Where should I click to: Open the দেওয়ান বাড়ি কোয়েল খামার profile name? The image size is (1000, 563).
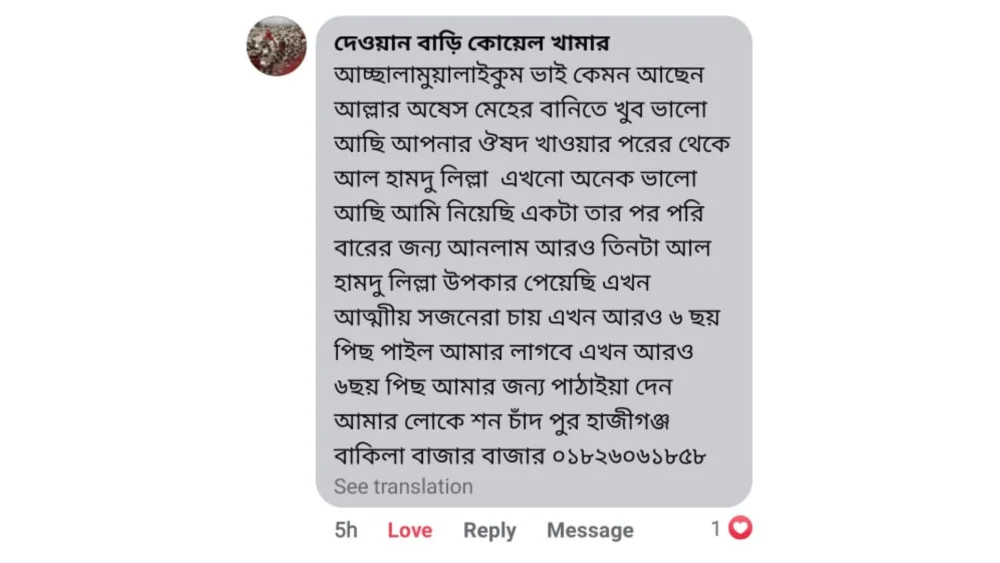point(471,43)
